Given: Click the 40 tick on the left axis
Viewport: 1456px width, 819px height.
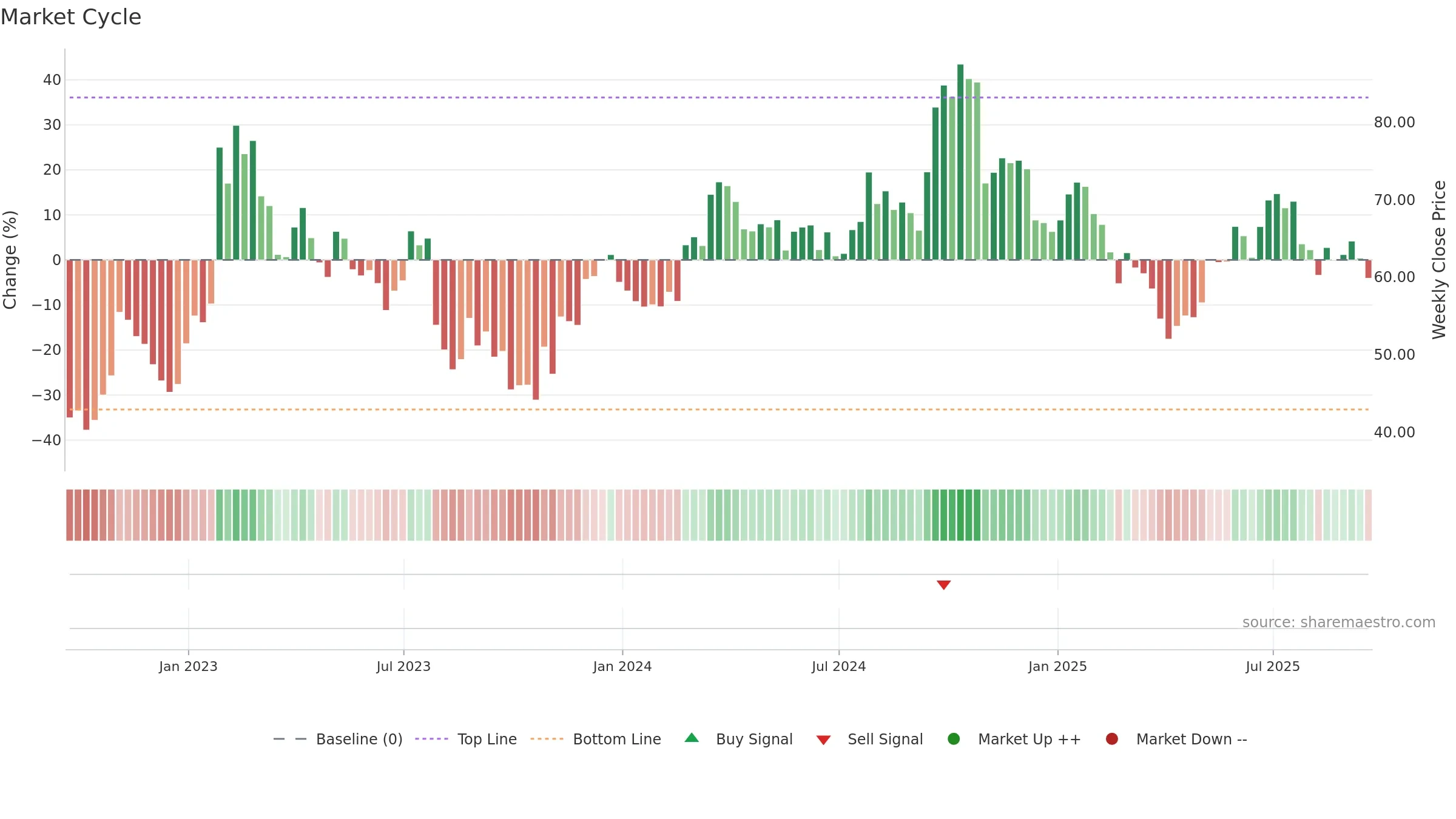Looking at the screenshot, I should click(x=52, y=79).
